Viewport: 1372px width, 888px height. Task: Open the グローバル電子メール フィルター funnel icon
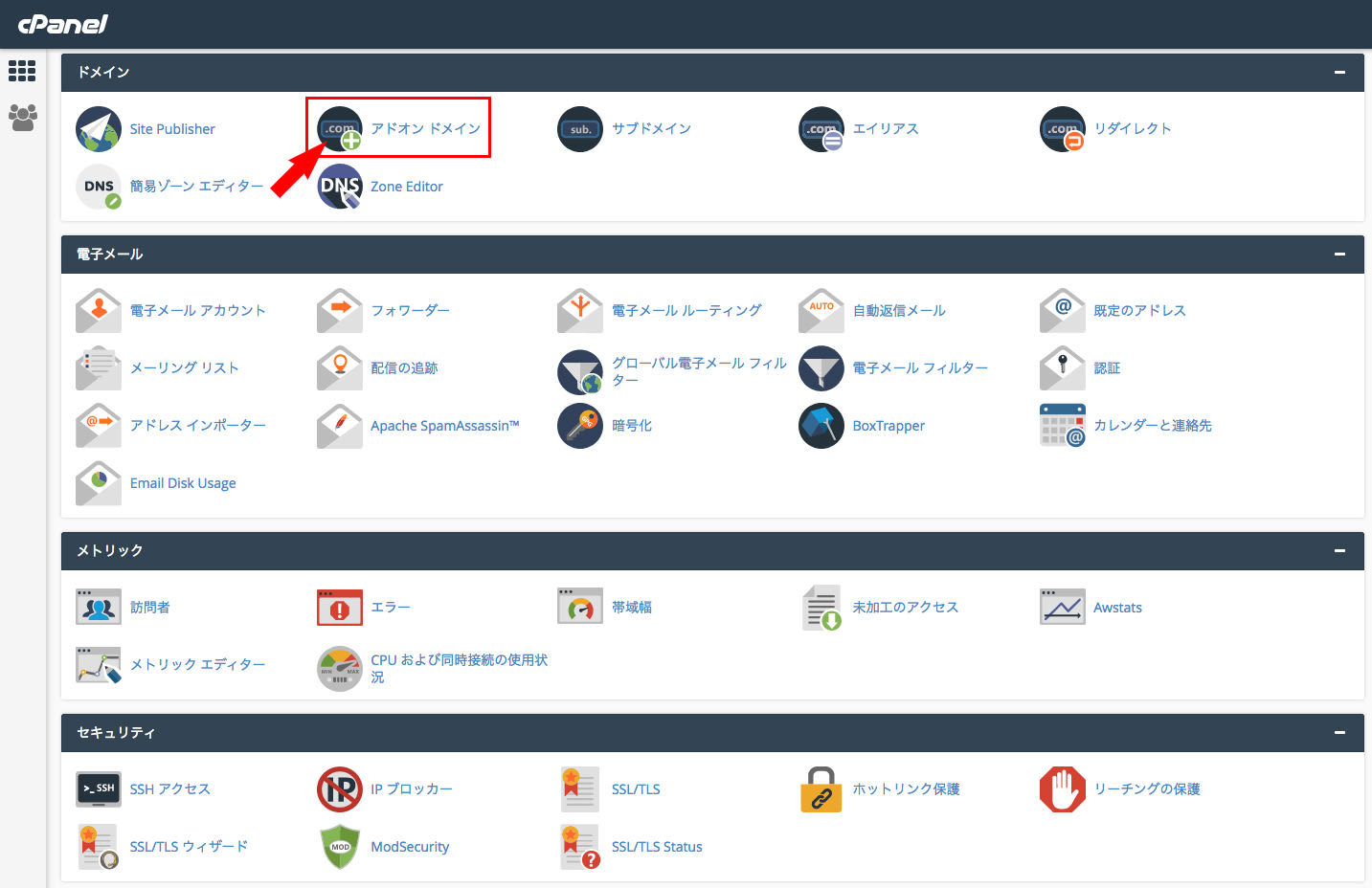coord(580,372)
